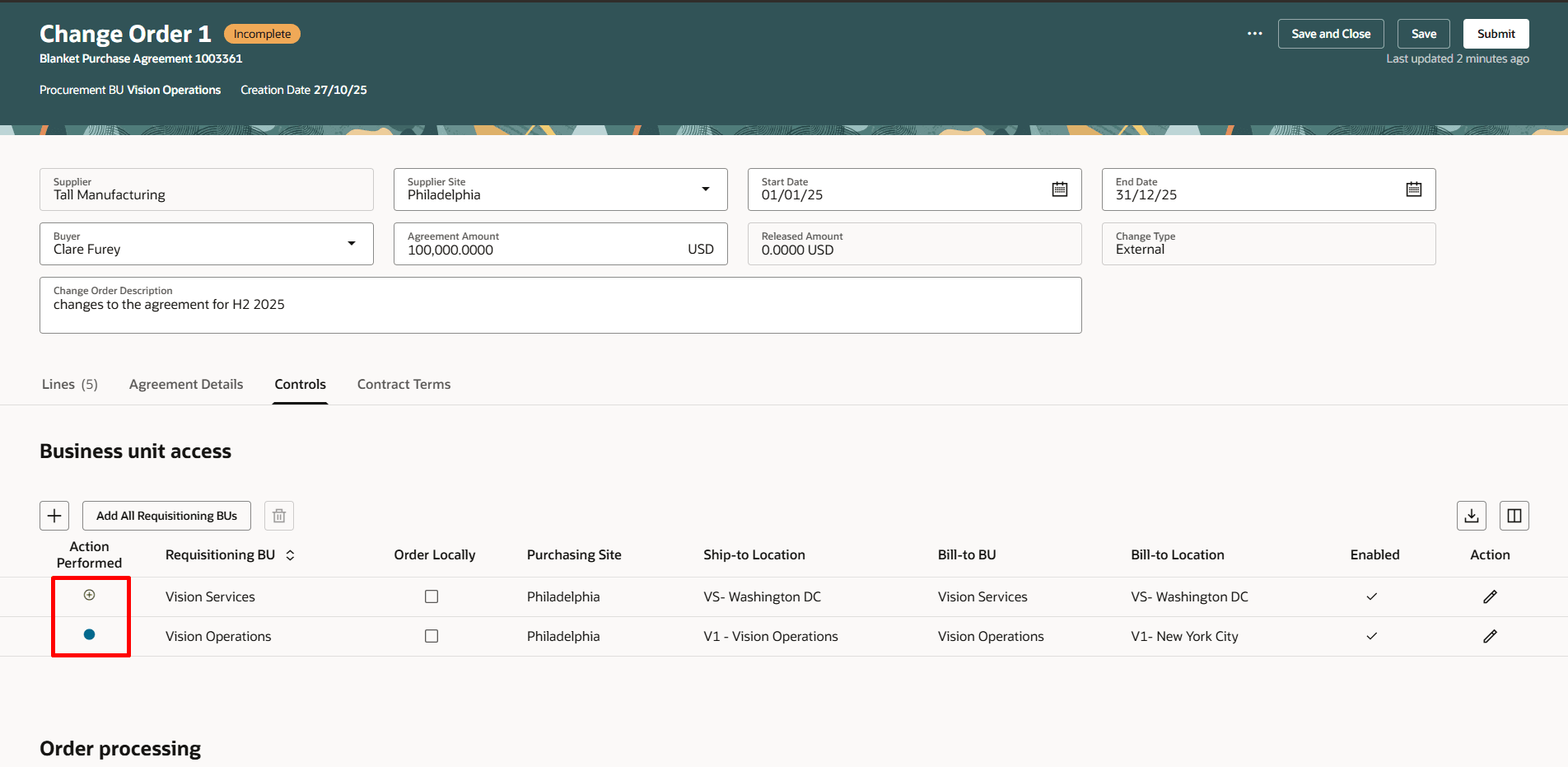Open the Buyer dropdown

[352, 243]
